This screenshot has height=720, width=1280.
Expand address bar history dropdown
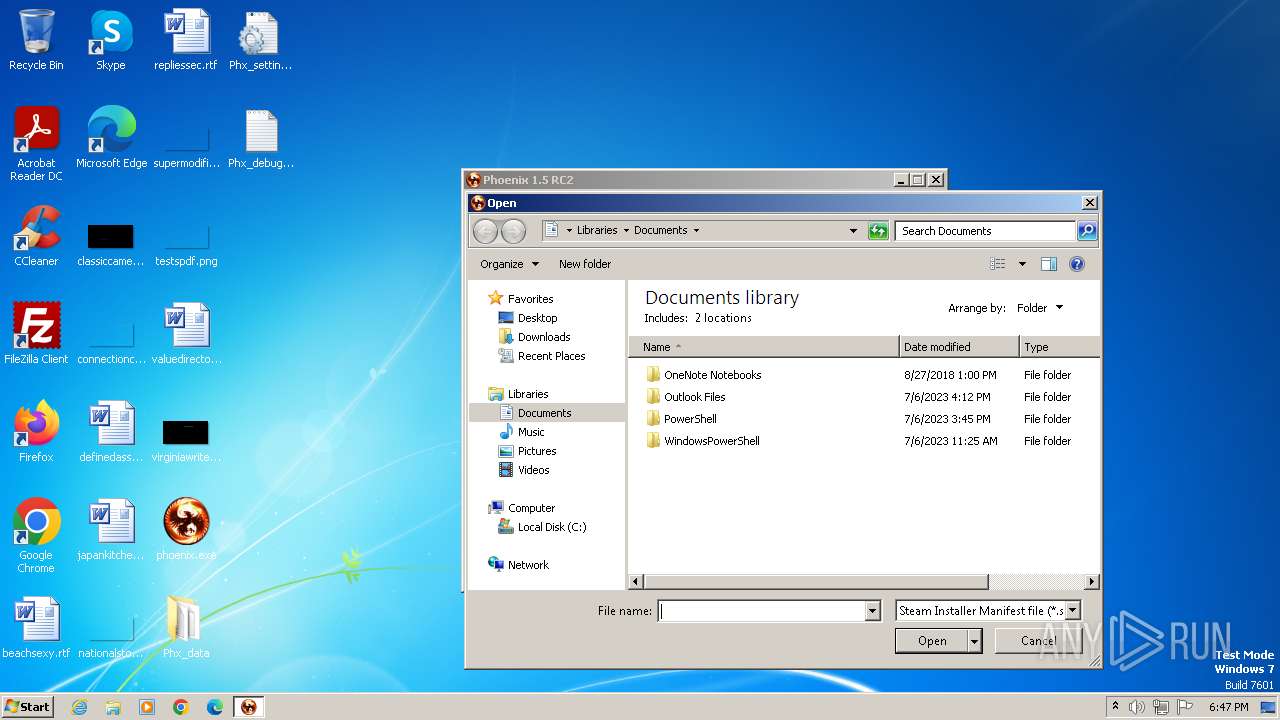point(853,231)
